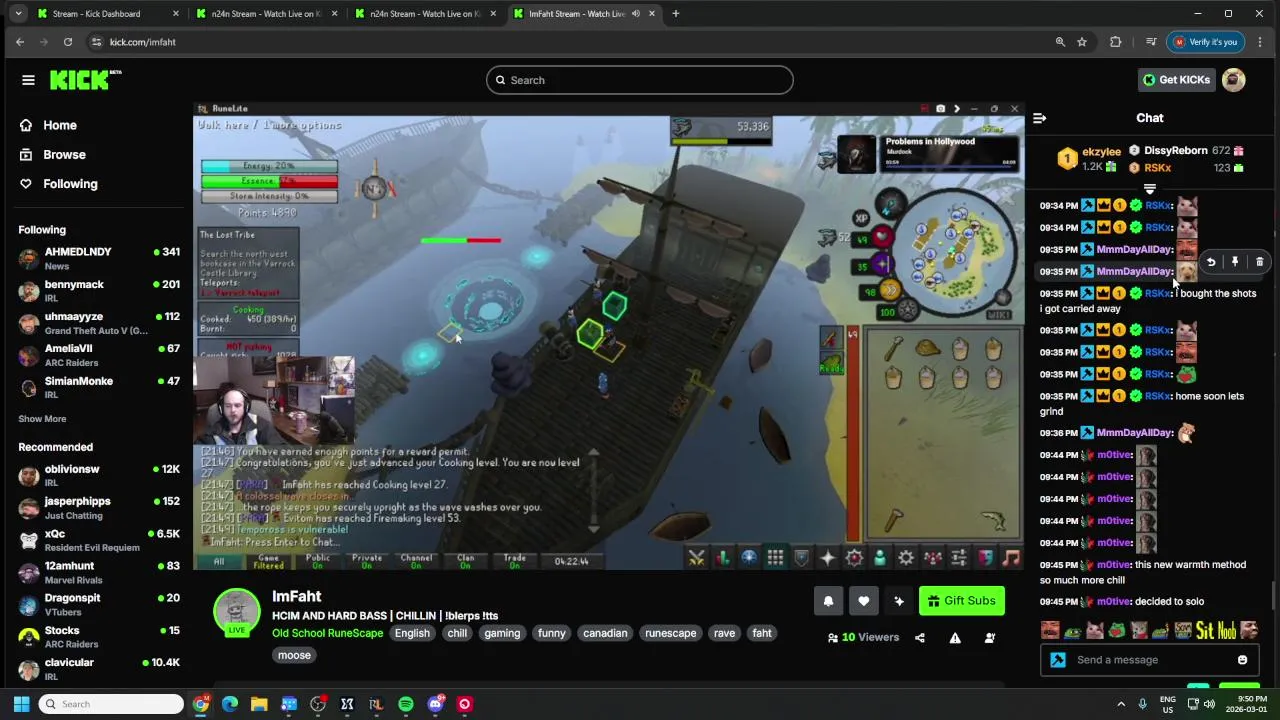Toggle stream notifications bell
Viewport: 1280px width, 720px height.
pyautogui.click(x=828, y=601)
